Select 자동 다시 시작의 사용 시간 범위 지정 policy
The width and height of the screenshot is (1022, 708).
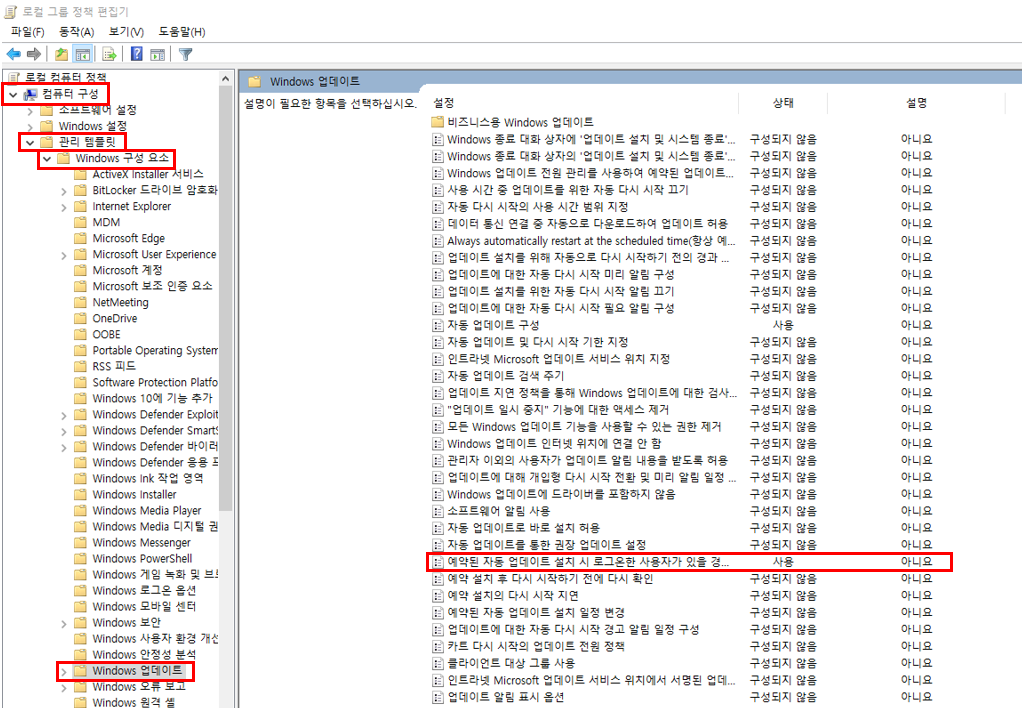[x=538, y=207]
